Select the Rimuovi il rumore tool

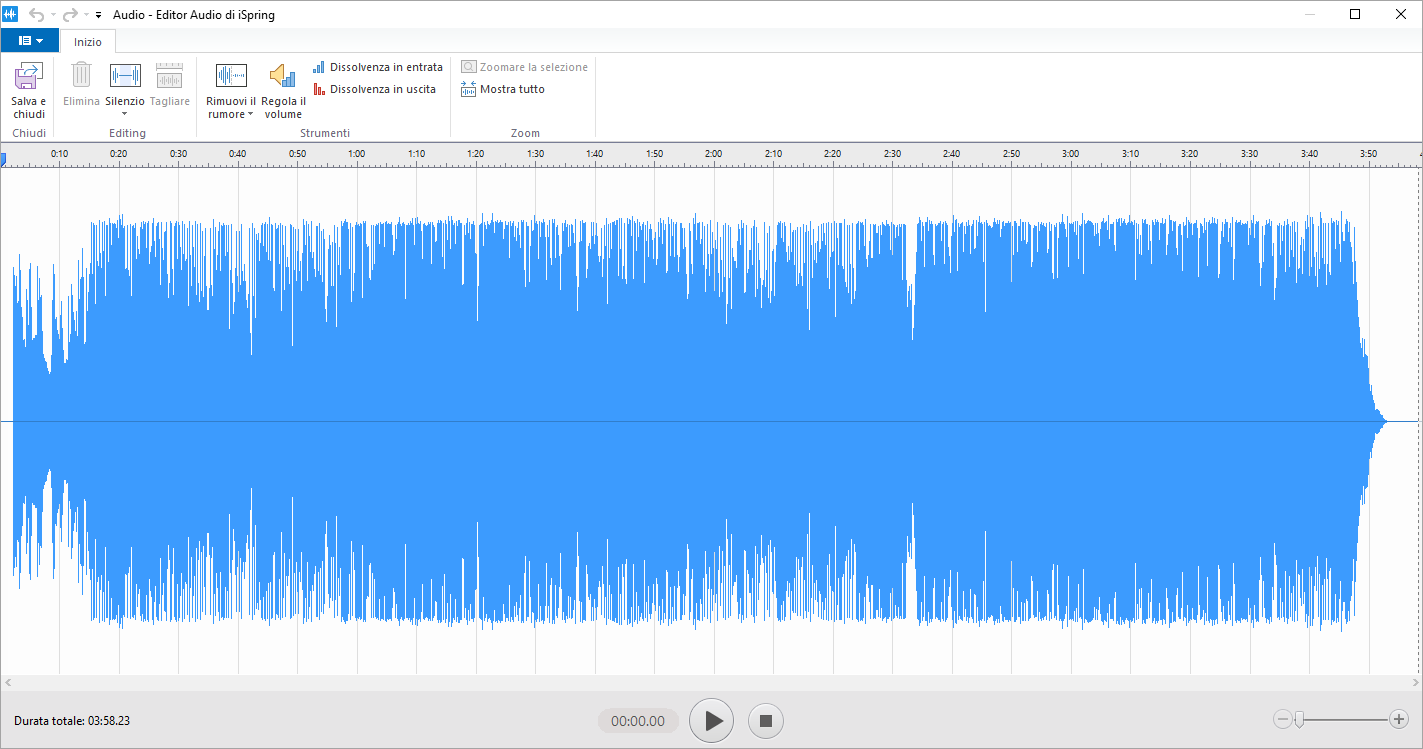pos(231,76)
